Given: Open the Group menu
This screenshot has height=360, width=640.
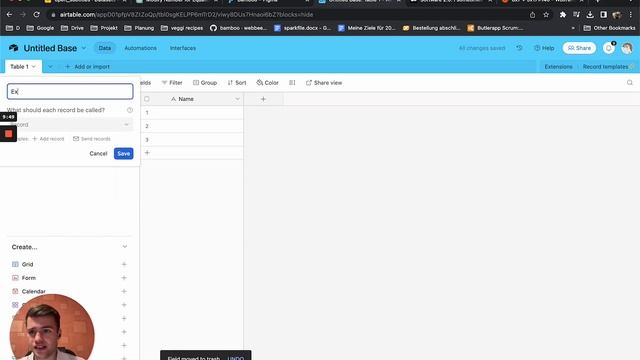Looking at the screenshot, I should tap(205, 82).
